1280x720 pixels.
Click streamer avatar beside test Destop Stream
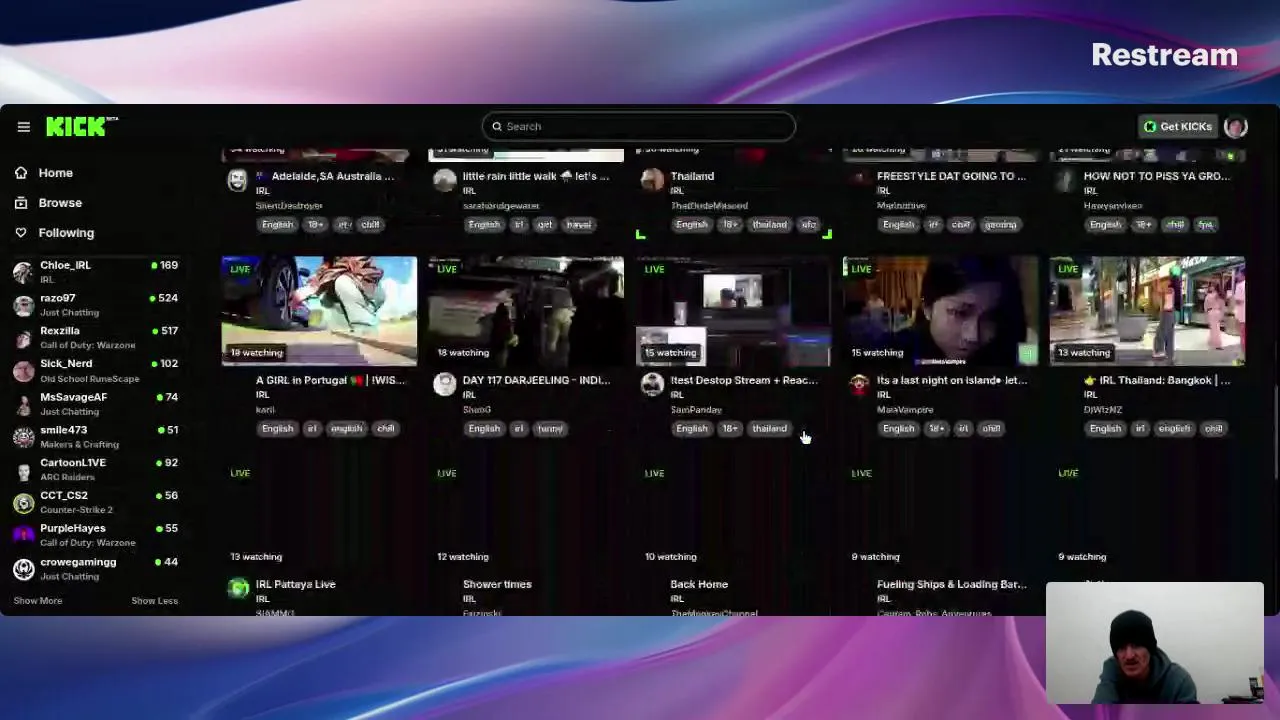[x=651, y=384]
